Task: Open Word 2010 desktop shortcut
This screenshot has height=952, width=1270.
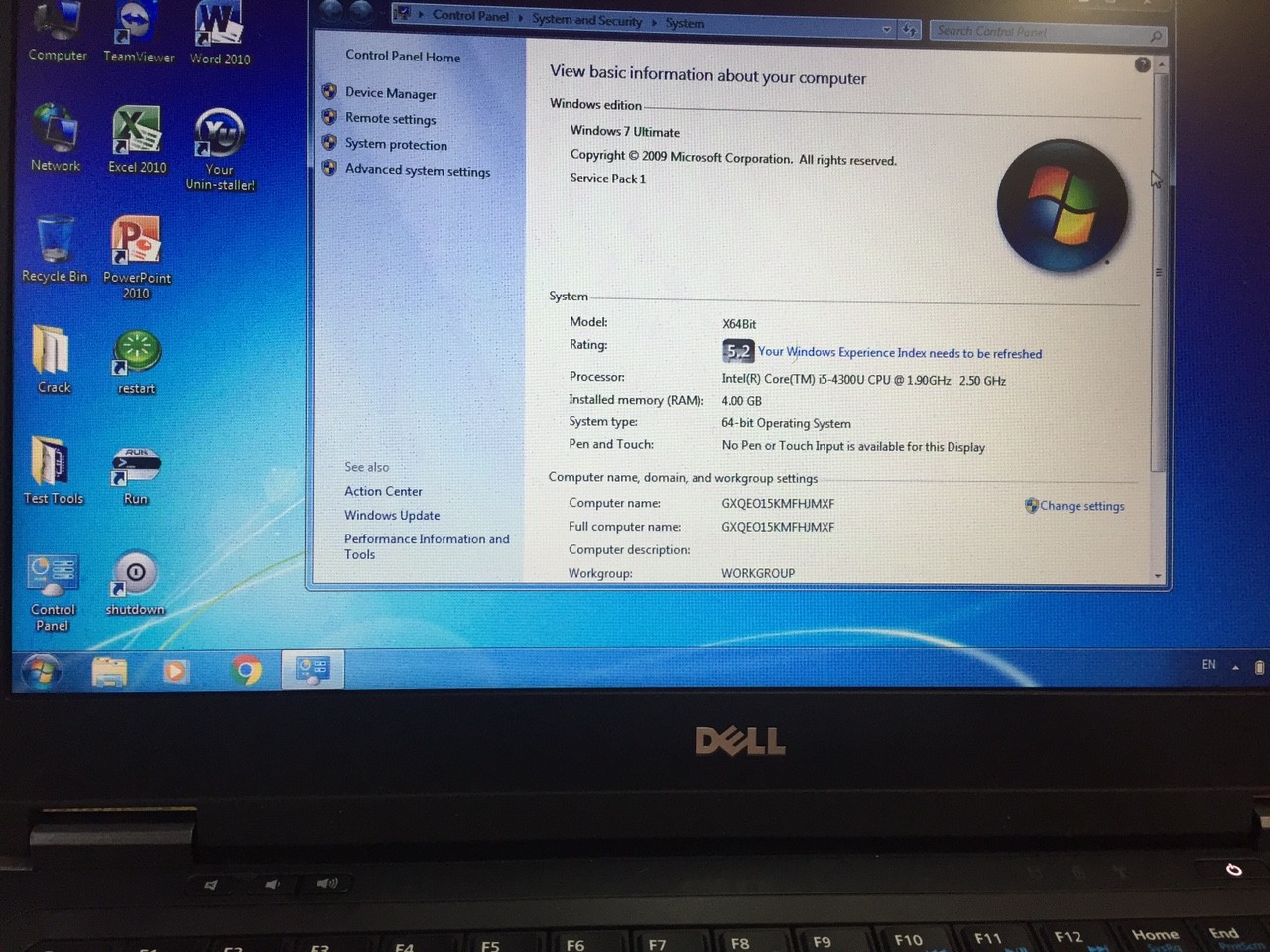Action: tap(219, 33)
